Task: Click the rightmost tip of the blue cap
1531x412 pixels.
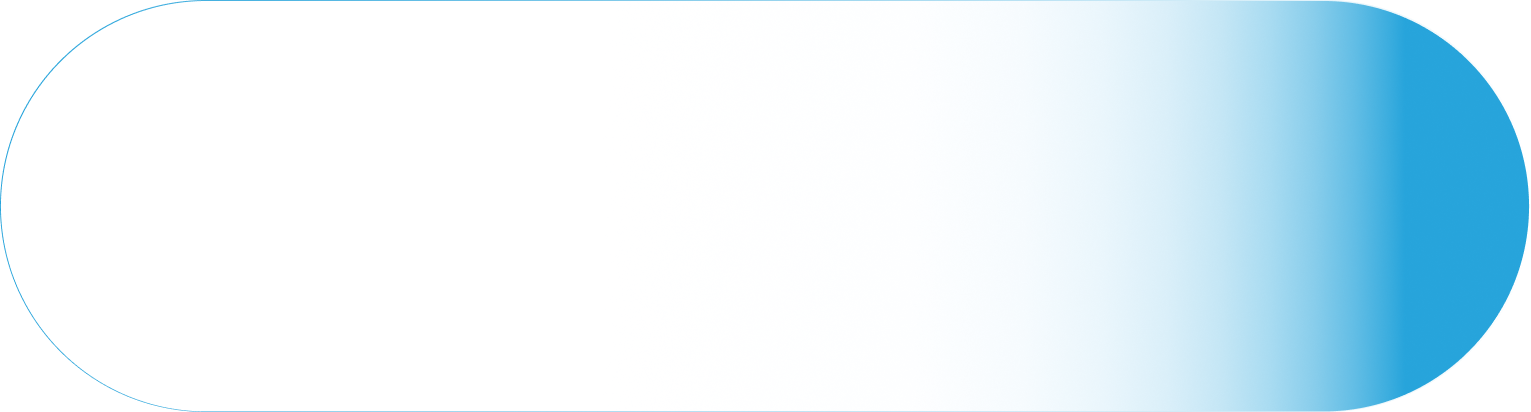Action: [x=1526, y=206]
